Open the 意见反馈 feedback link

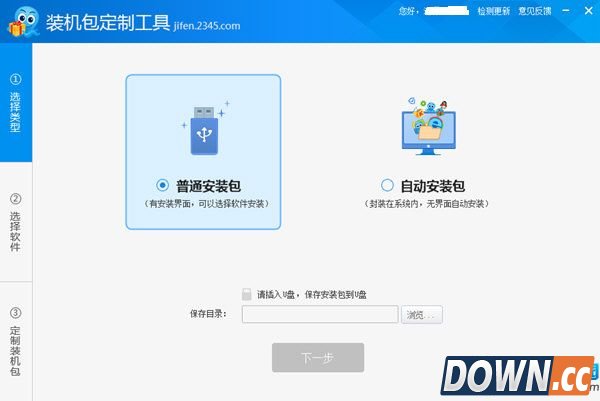tap(533, 11)
